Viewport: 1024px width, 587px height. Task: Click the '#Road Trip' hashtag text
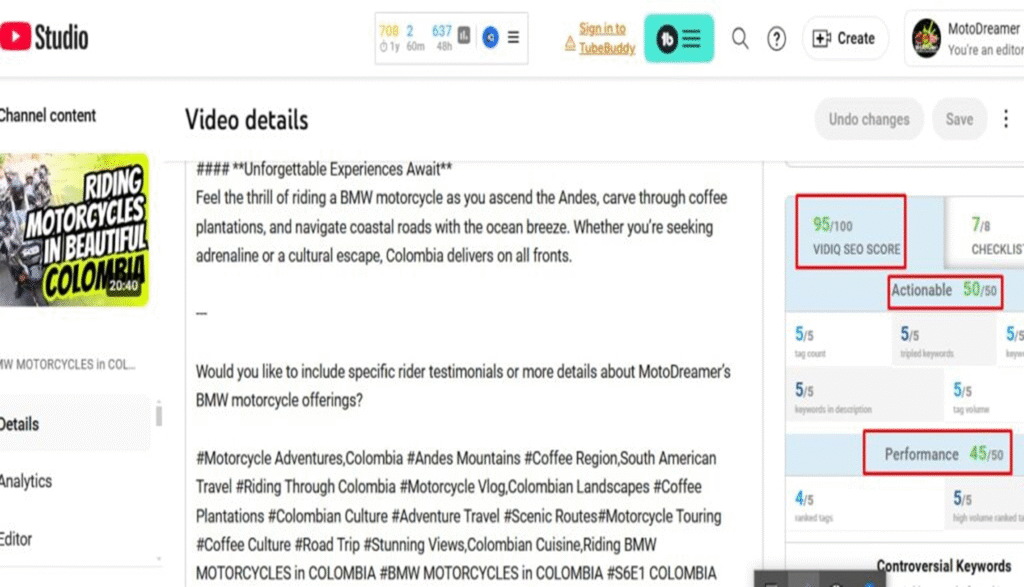coord(327,545)
